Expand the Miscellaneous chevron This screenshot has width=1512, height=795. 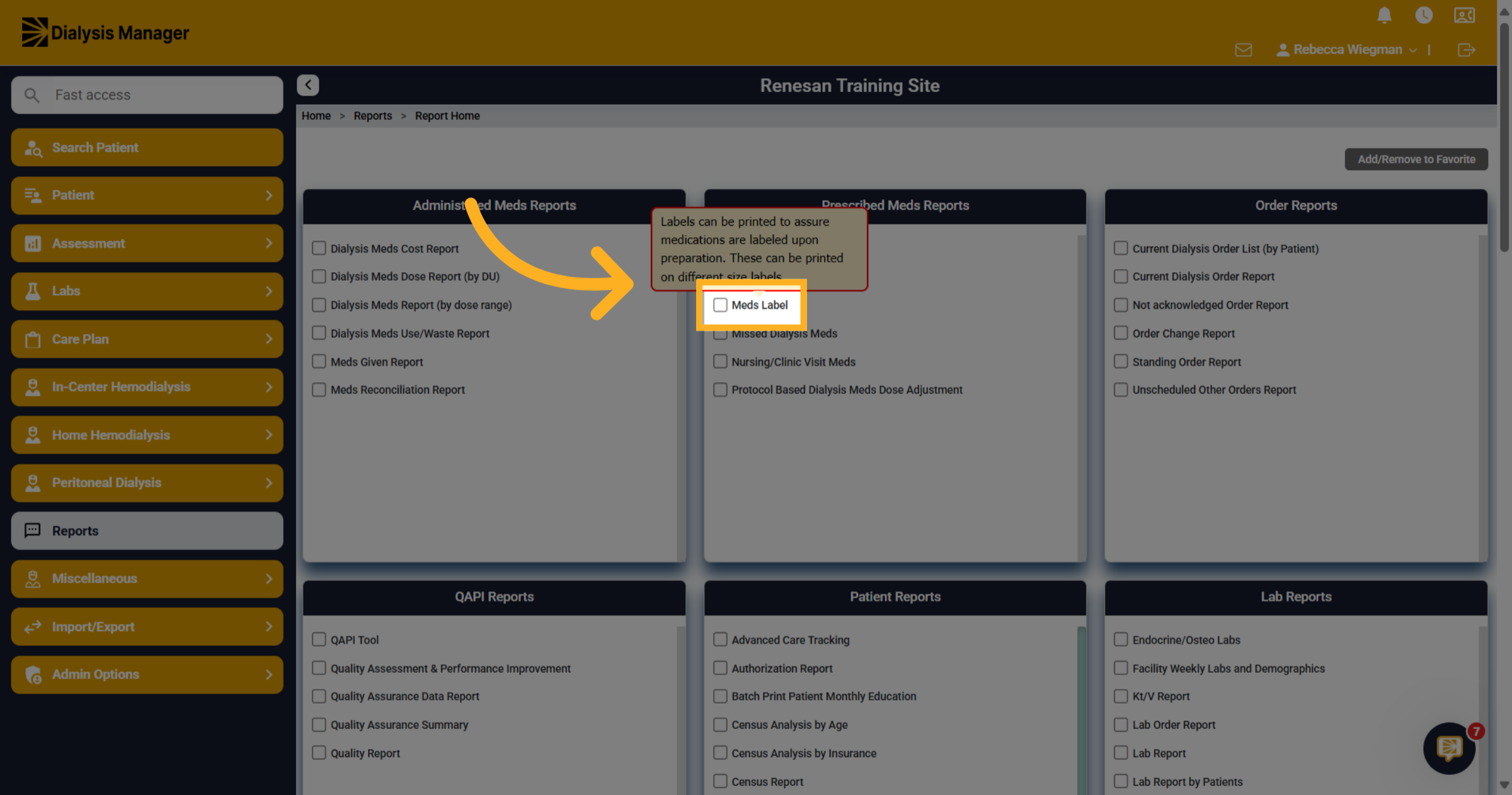coord(269,578)
